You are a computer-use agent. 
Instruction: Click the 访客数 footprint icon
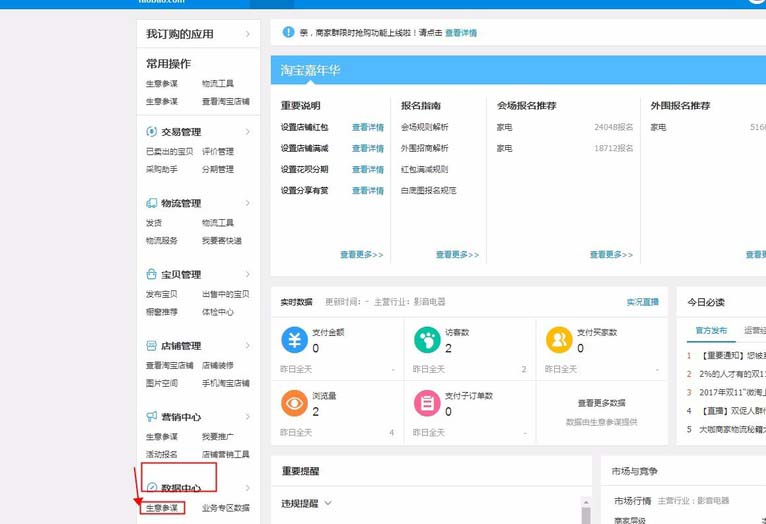click(x=427, y=340)
